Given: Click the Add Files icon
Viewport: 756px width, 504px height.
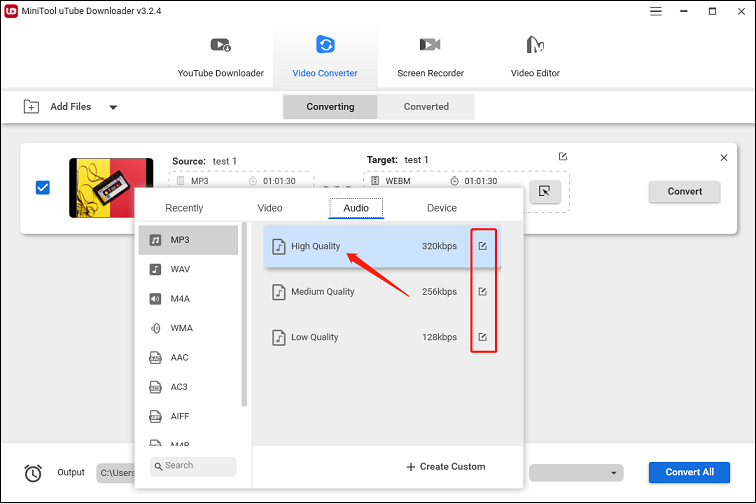Looking at the screenshot, I should pos(31,107).
